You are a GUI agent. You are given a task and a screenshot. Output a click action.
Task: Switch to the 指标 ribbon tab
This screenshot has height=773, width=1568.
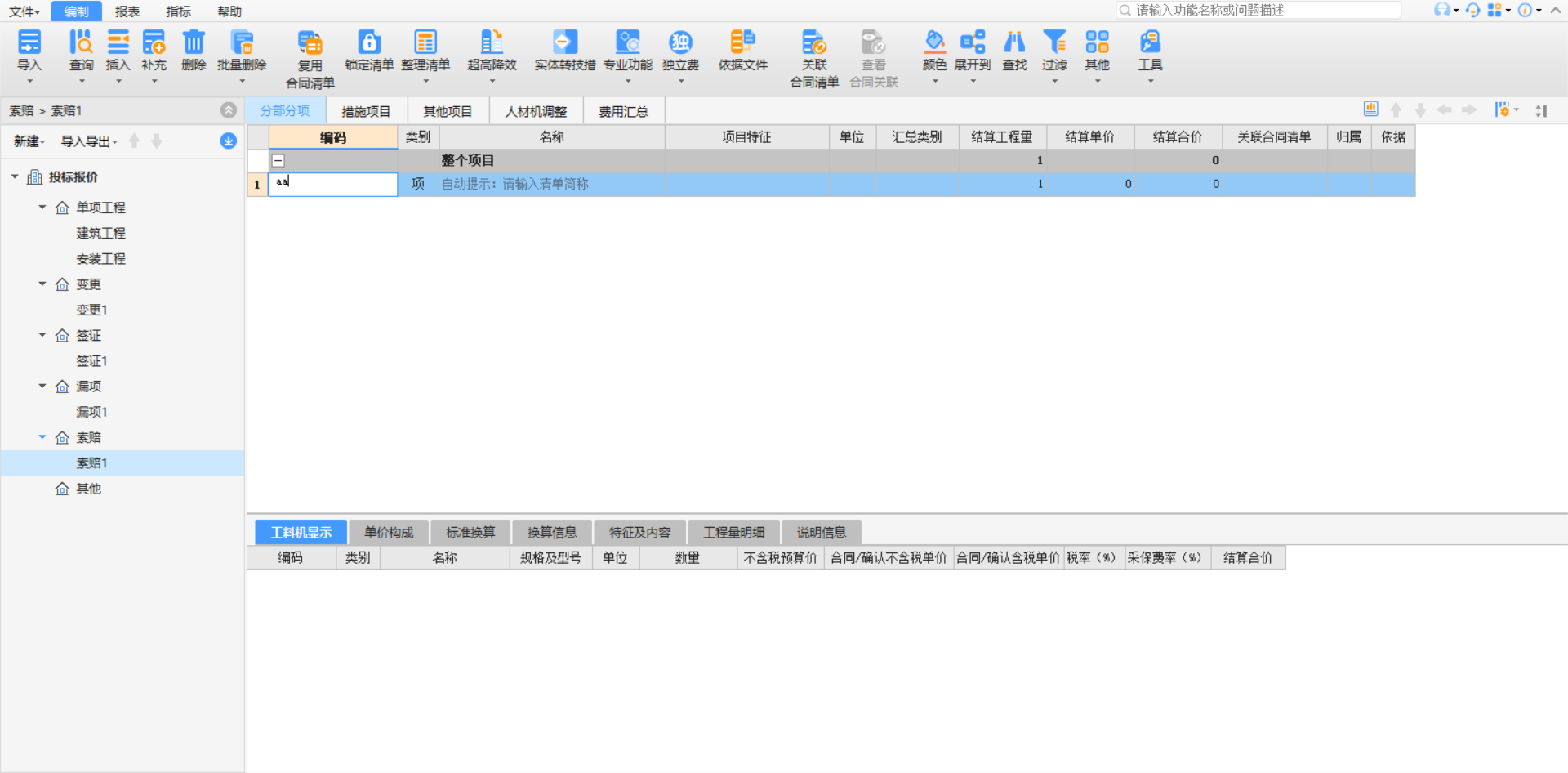click(178, 11)
